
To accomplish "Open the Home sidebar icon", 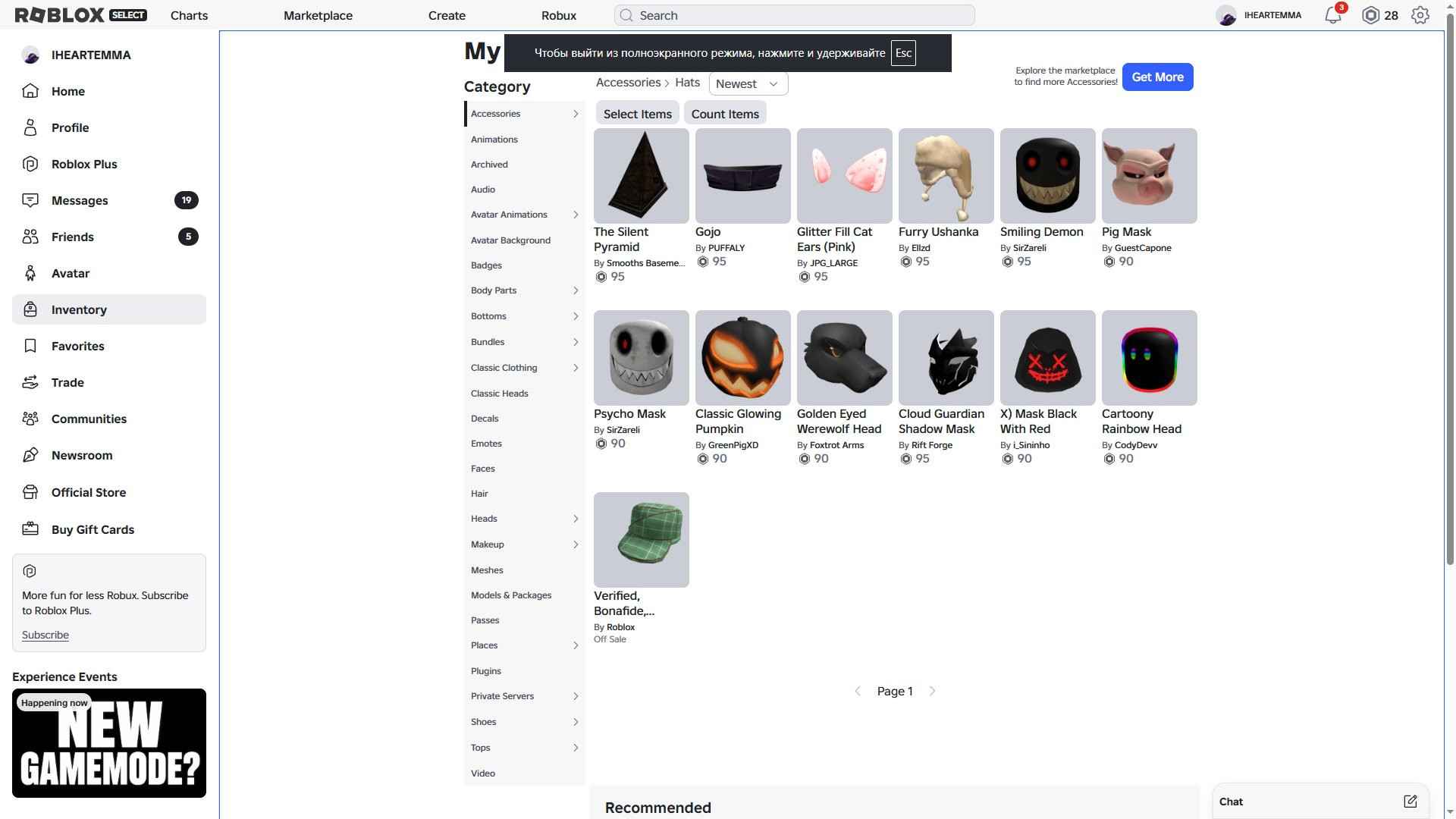I will click(x=30, y=91).
